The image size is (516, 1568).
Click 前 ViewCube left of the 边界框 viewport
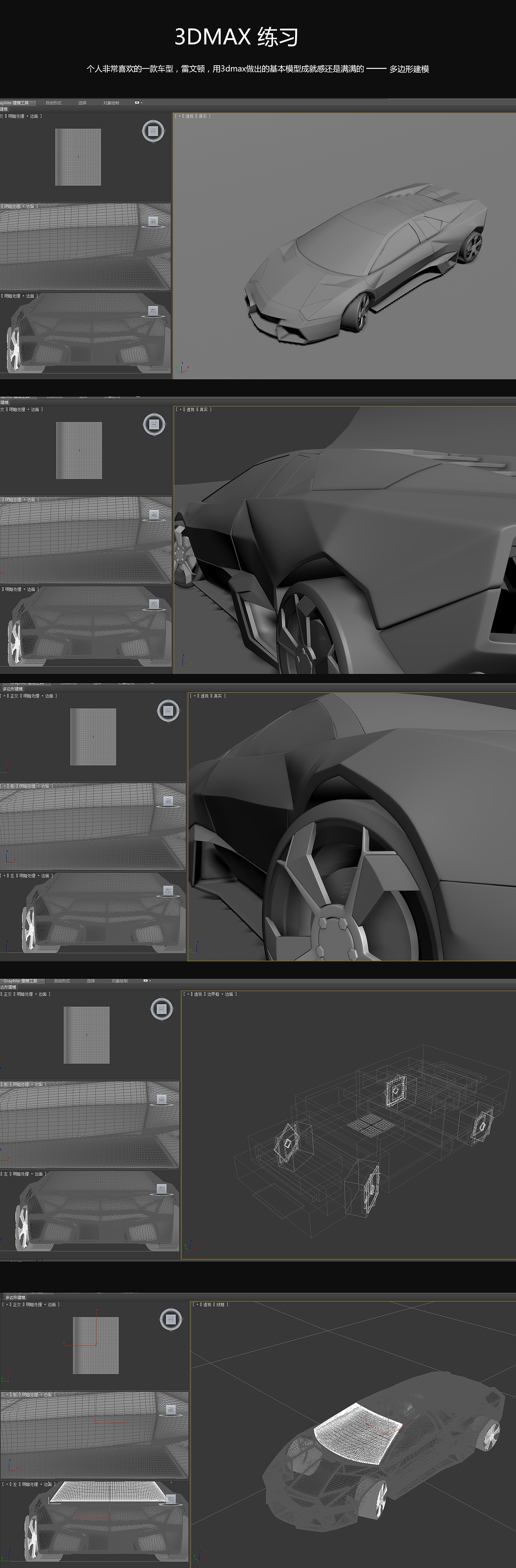pyautogui.click(x=161, y=1099)
